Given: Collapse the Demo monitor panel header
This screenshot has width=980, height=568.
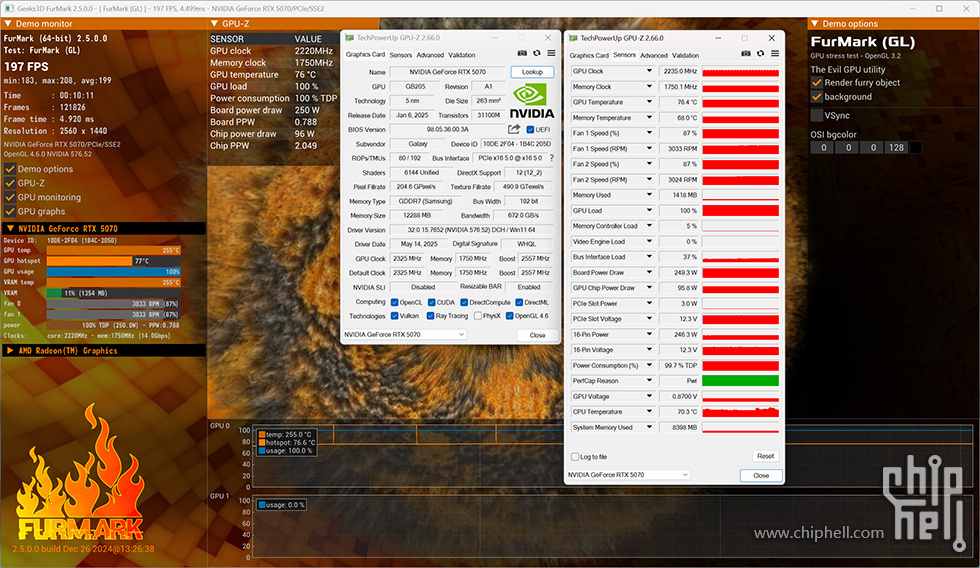Looking at the screenshot, I should click(104, 24).
